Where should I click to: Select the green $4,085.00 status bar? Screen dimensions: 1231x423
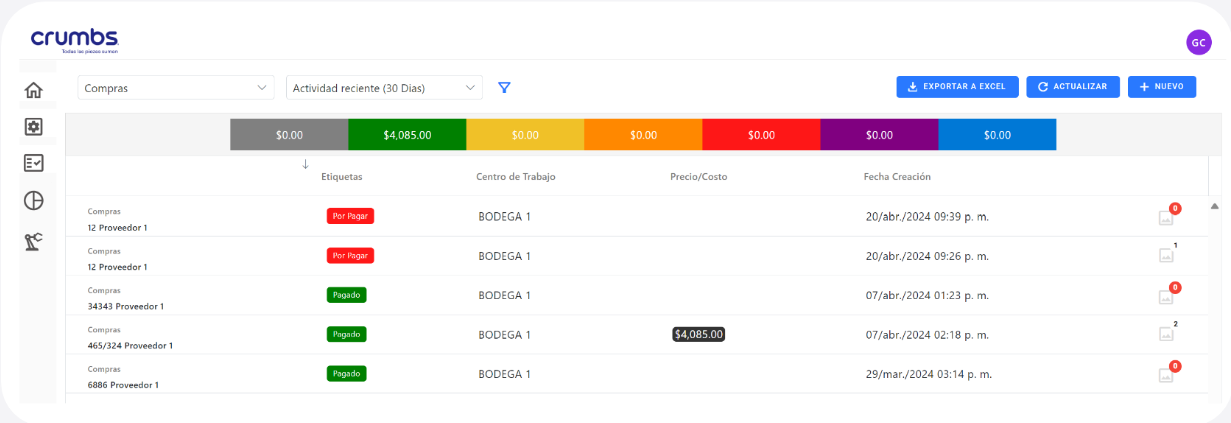coord(407,134)
